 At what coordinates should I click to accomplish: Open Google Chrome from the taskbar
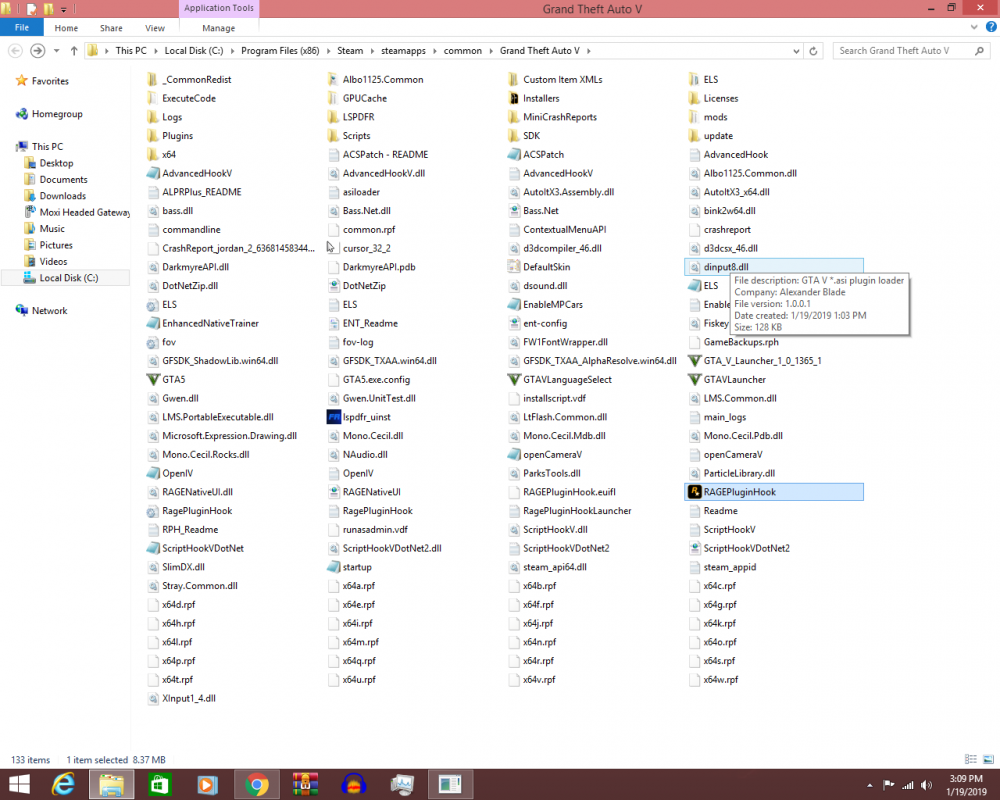(x=256, y=784)
